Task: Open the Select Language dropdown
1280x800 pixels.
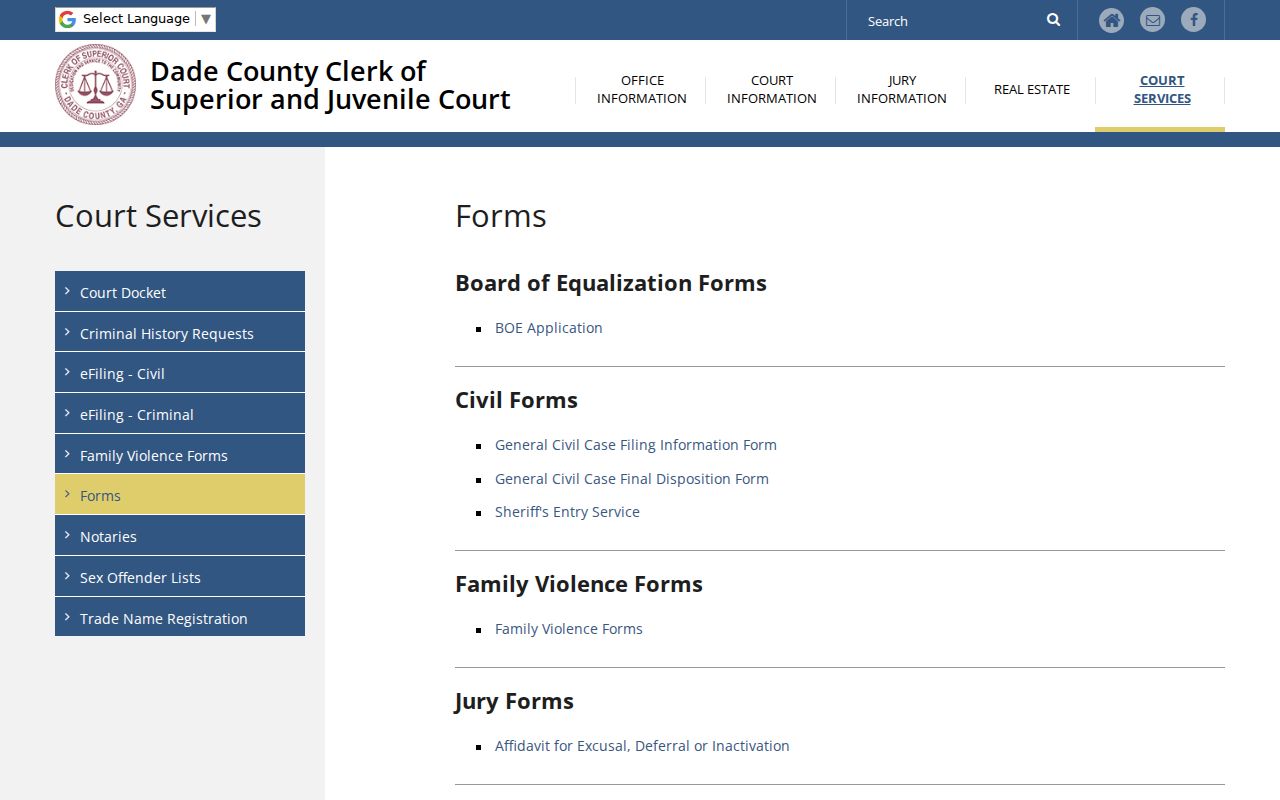Action: (135, 19)
